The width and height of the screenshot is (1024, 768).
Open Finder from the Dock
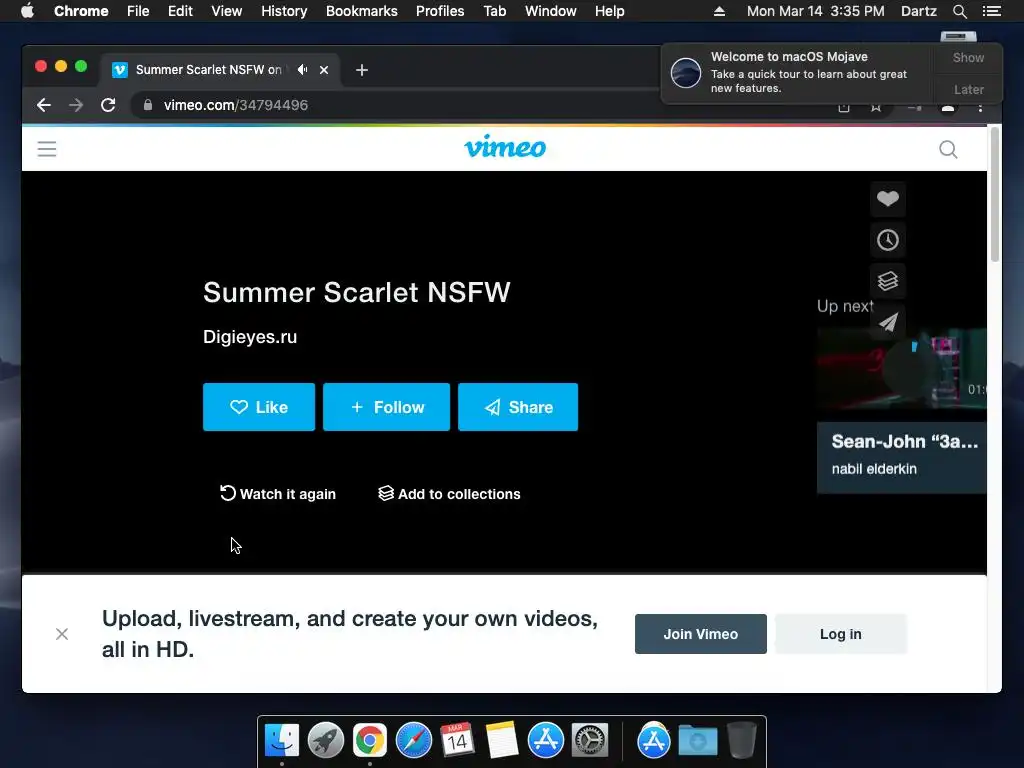tap(281, 741)
